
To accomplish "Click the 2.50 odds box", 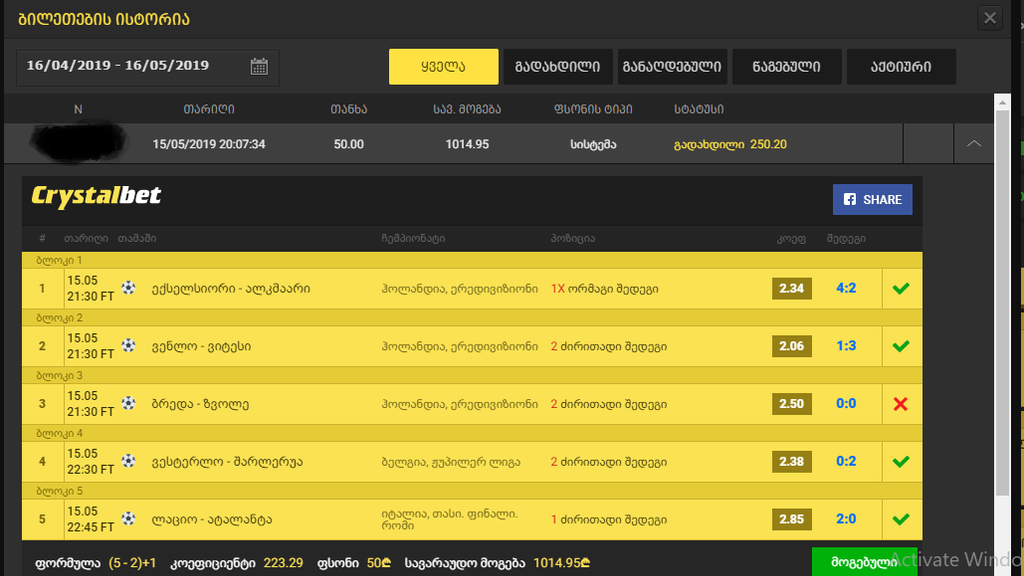I will 792,404.
